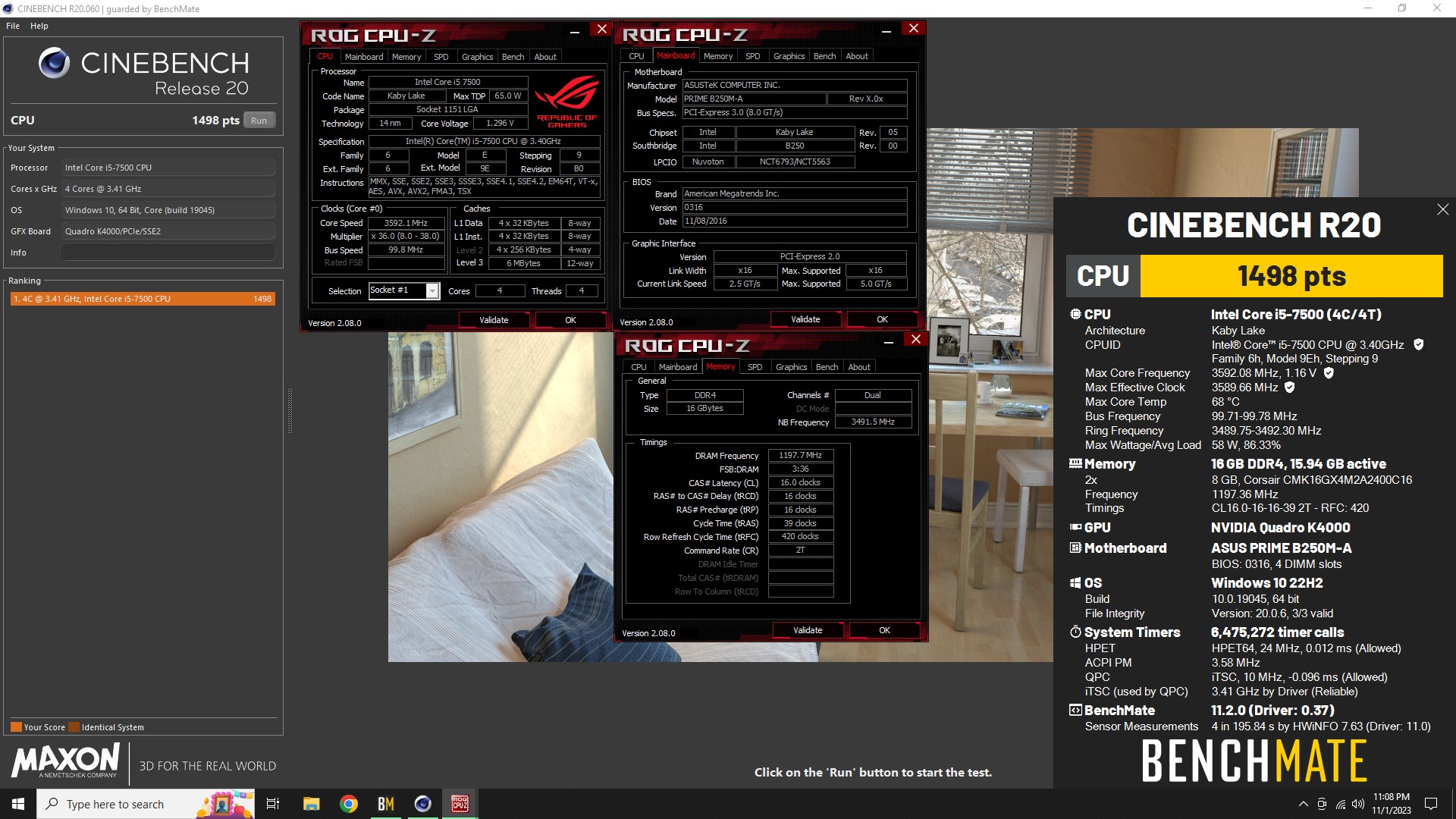The image size is (1456, 819).
Task: Close the CPU-Z Memory window
Action: pyautogui.click(x=916, y=339)
